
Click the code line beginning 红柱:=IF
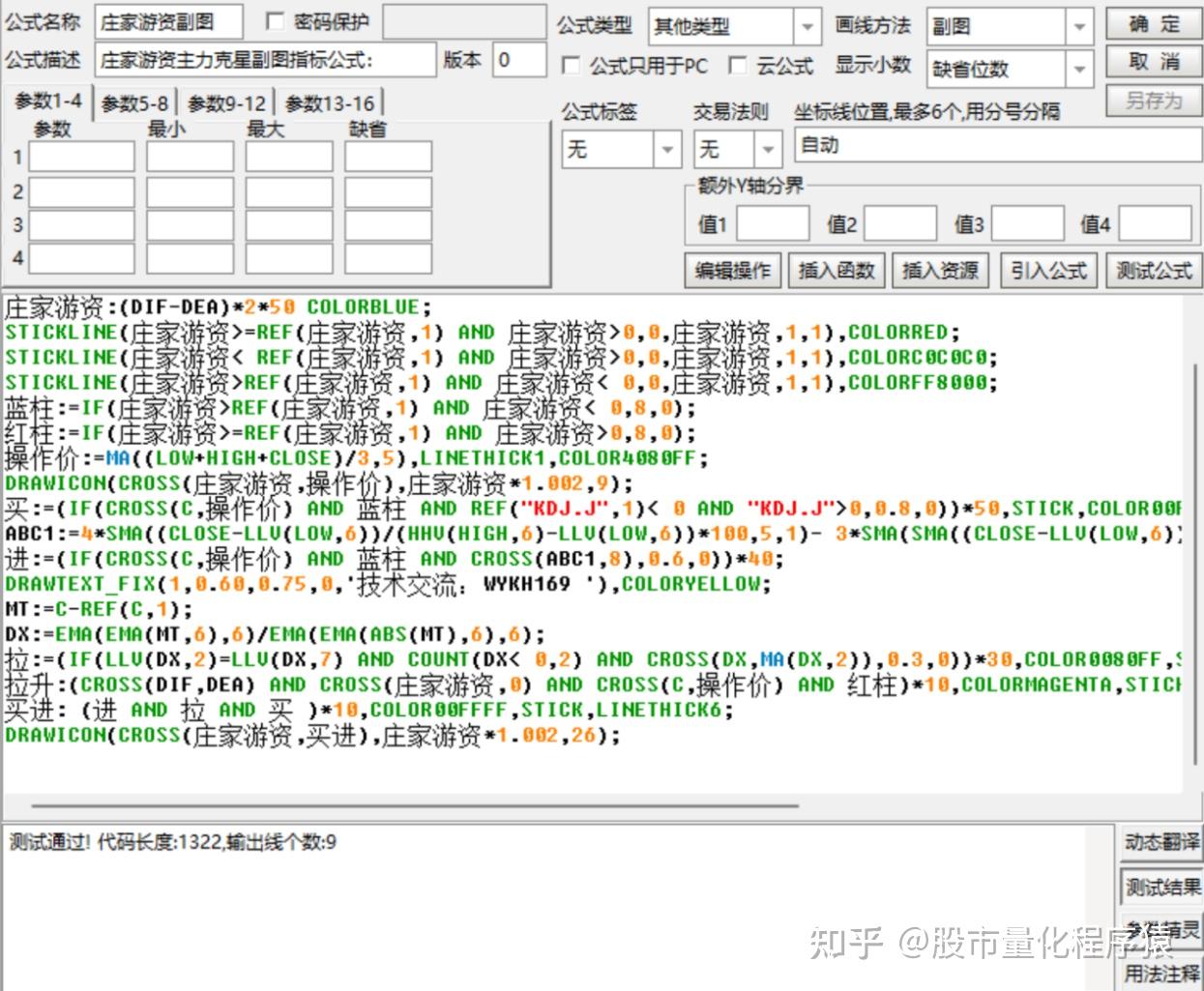point(350,433)
